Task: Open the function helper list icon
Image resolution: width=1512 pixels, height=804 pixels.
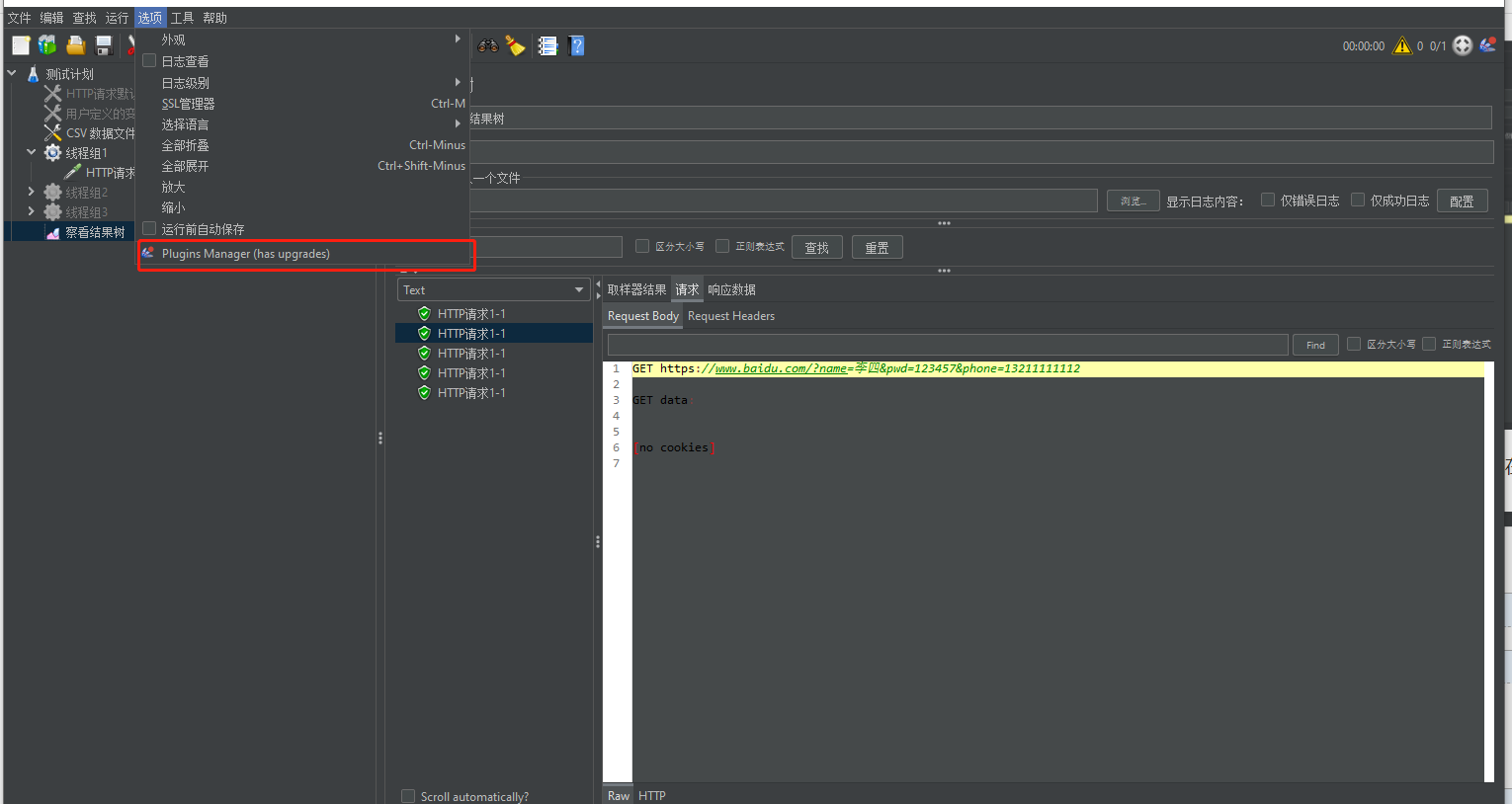Action: click(547, 45)
